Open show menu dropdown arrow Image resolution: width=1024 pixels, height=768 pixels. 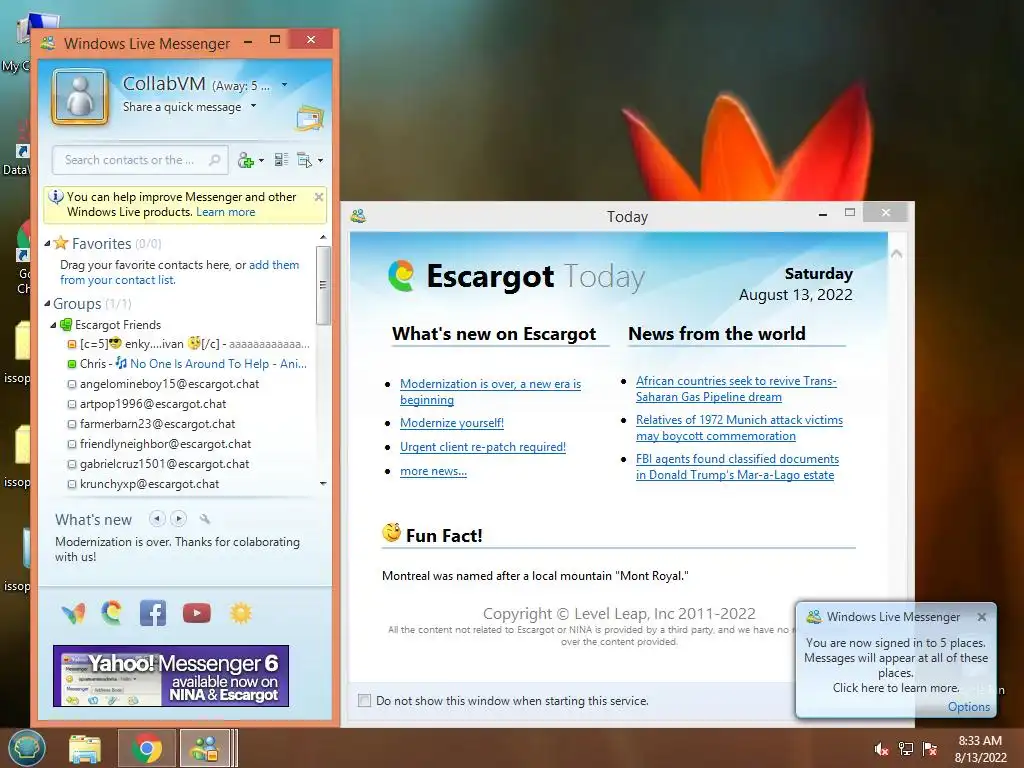[x=320, y=161]
